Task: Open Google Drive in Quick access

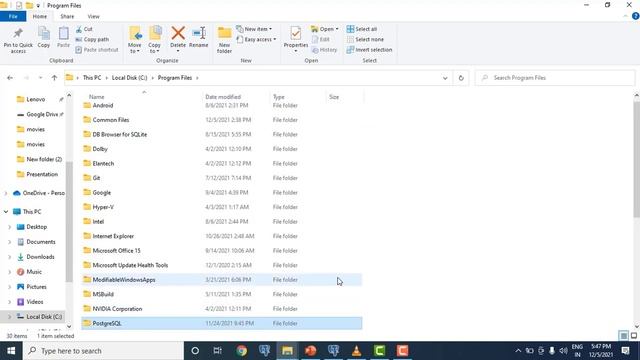Action: point(42,114)
